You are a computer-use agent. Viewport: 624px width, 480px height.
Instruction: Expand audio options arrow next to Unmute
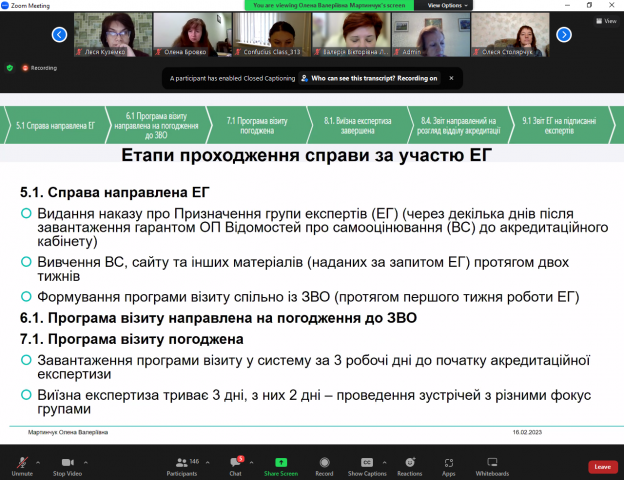[x=39, y=461]
